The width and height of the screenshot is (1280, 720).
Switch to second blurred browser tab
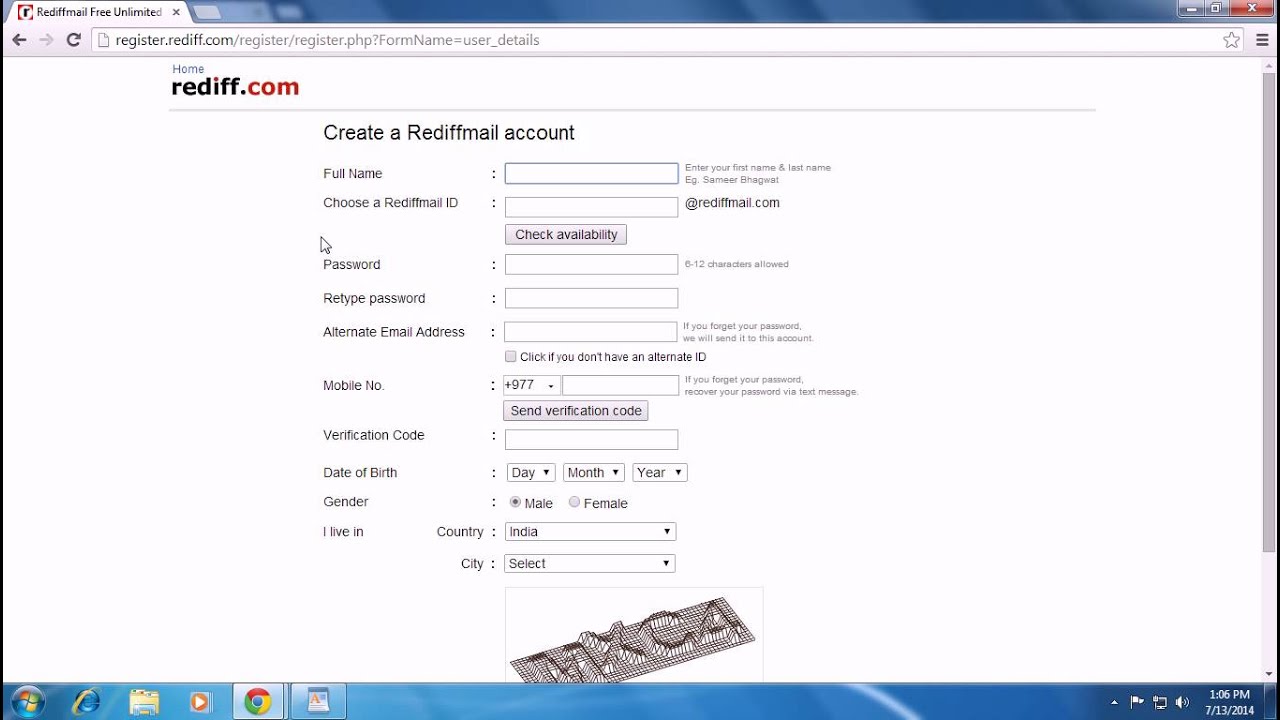(208, 12)
